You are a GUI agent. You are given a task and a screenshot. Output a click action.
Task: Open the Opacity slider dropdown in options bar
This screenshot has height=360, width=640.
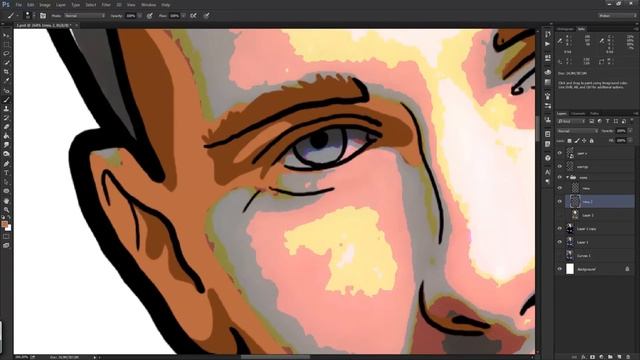tap(140, 16)
